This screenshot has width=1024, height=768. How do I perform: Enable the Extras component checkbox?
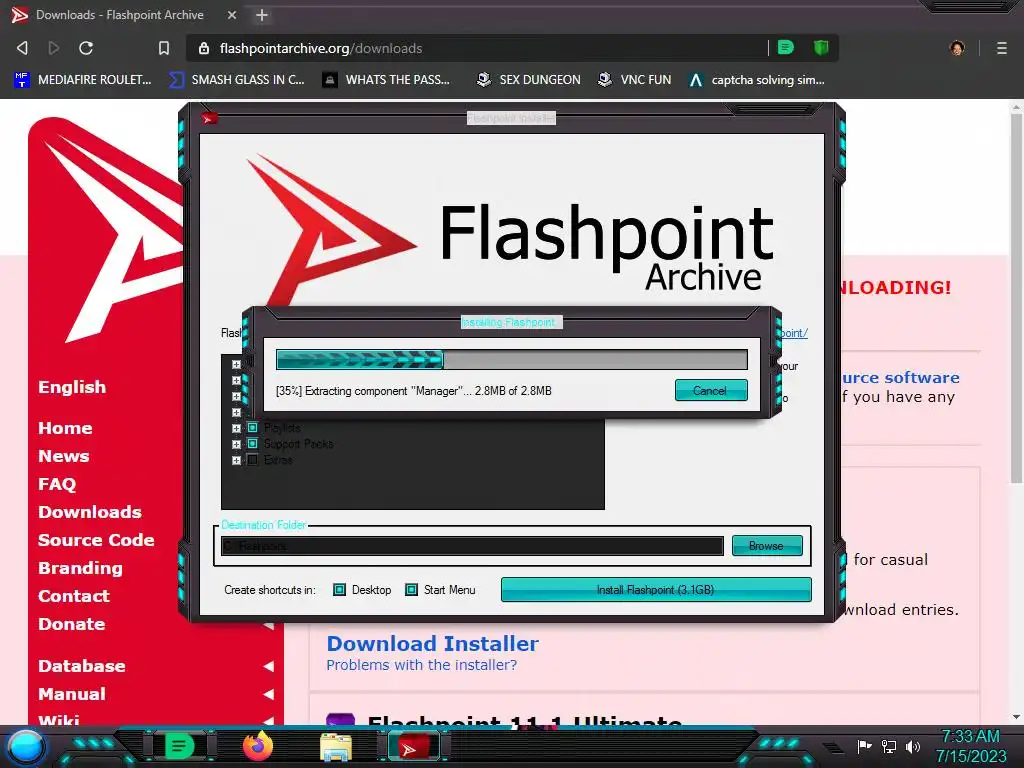coord(253,460)
